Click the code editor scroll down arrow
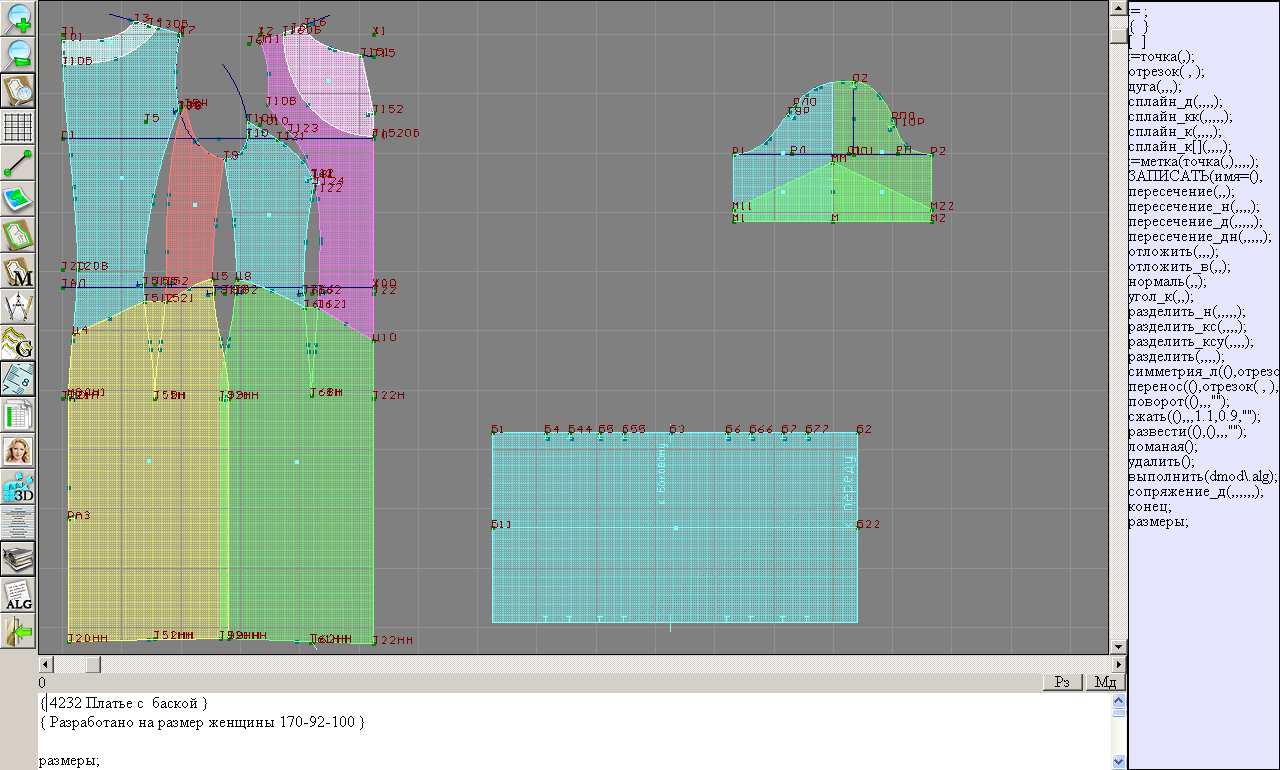Image resolution: width=1280 pixels, height=770 pixels. pos(1118,761)
